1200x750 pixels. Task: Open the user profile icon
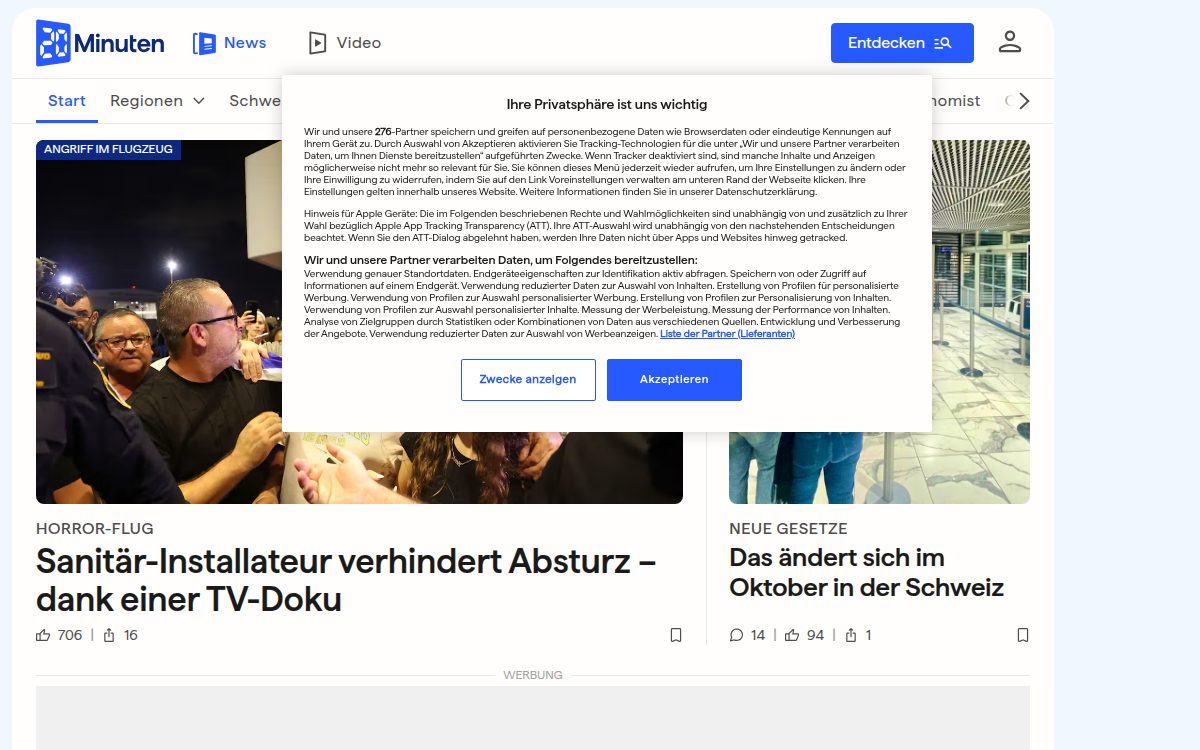(x=1010, y=42)
